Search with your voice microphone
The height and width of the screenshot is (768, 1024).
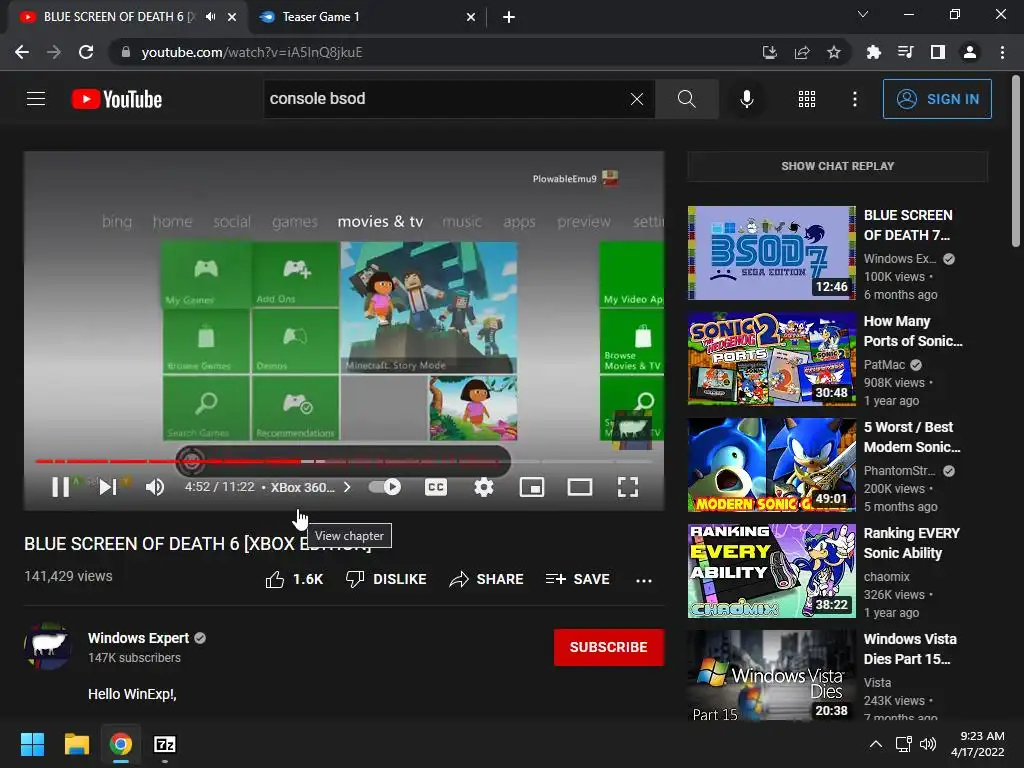point(746,99)
